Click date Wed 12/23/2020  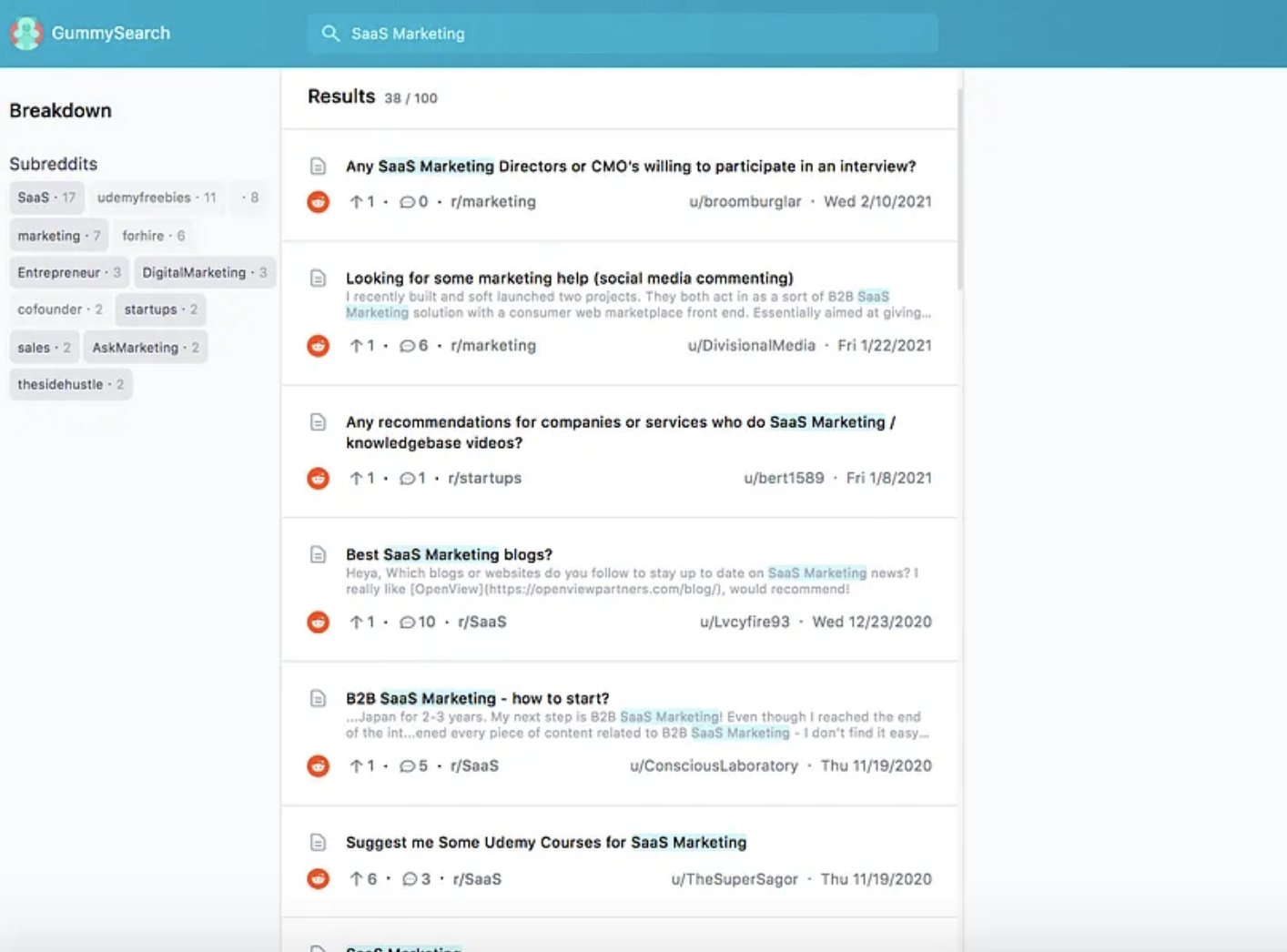tap(872, 622)
